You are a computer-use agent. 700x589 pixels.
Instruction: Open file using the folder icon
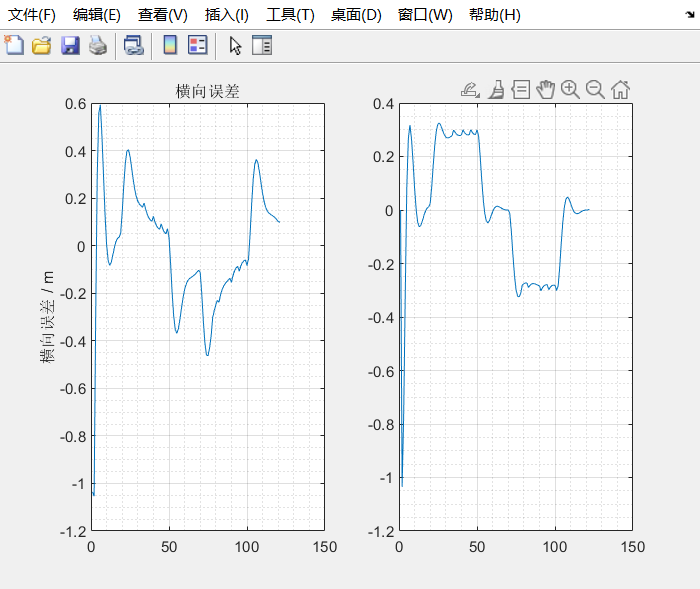(x=42, y=45)
